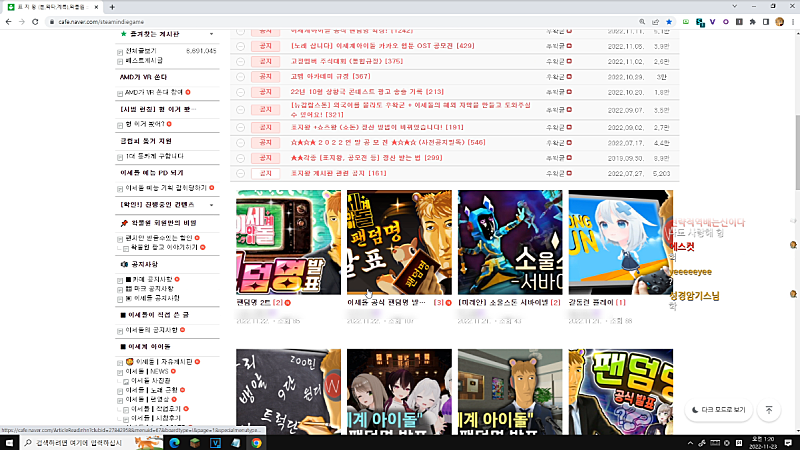Click the scroll-to-top arrow button
Screen dimensions: 800x450
point(769,410)
